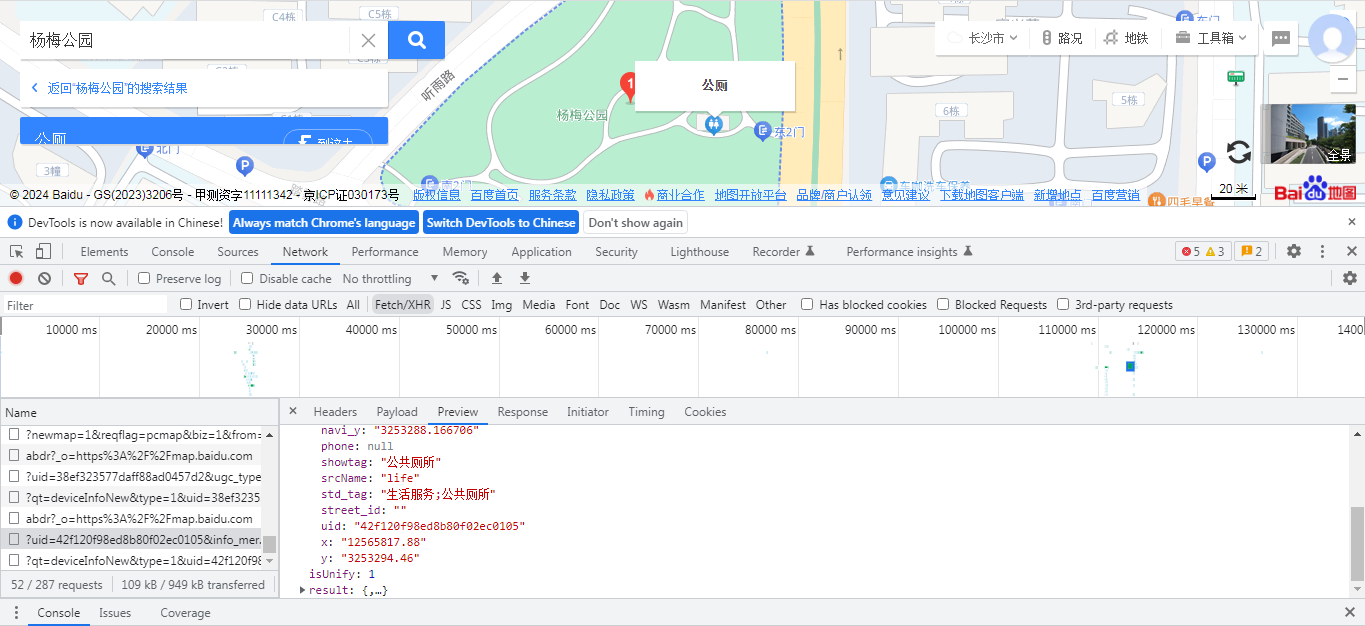Click into the network Filter input field
The width and height of the screenshot is (1365, 626).
85,305
